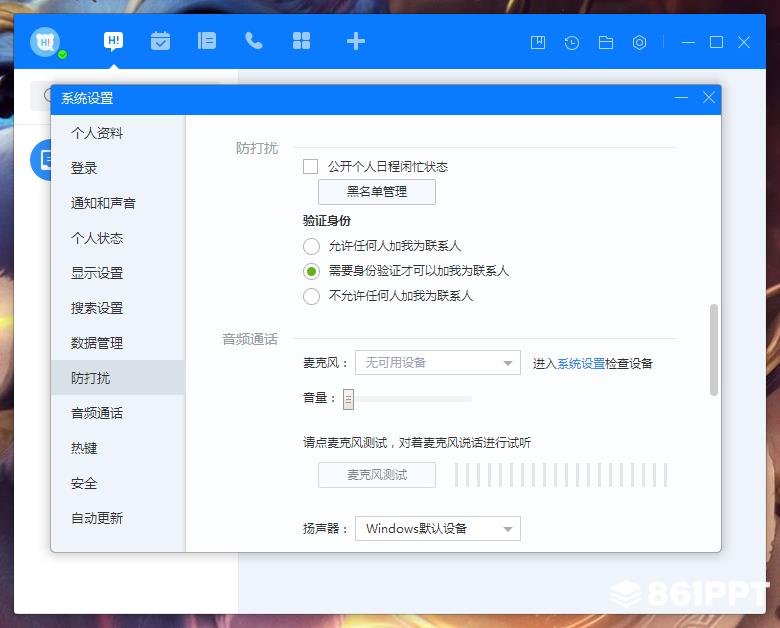The height and width of the screenshot is (628, 780).
Task: Minimize the 系统设置 dialog
Action: pos(682,98)
